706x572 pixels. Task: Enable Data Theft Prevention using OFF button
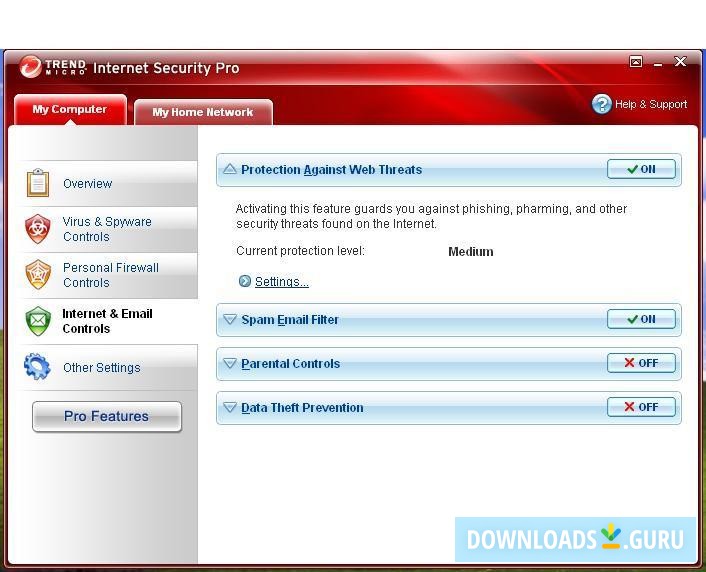(x=641, y=407)
